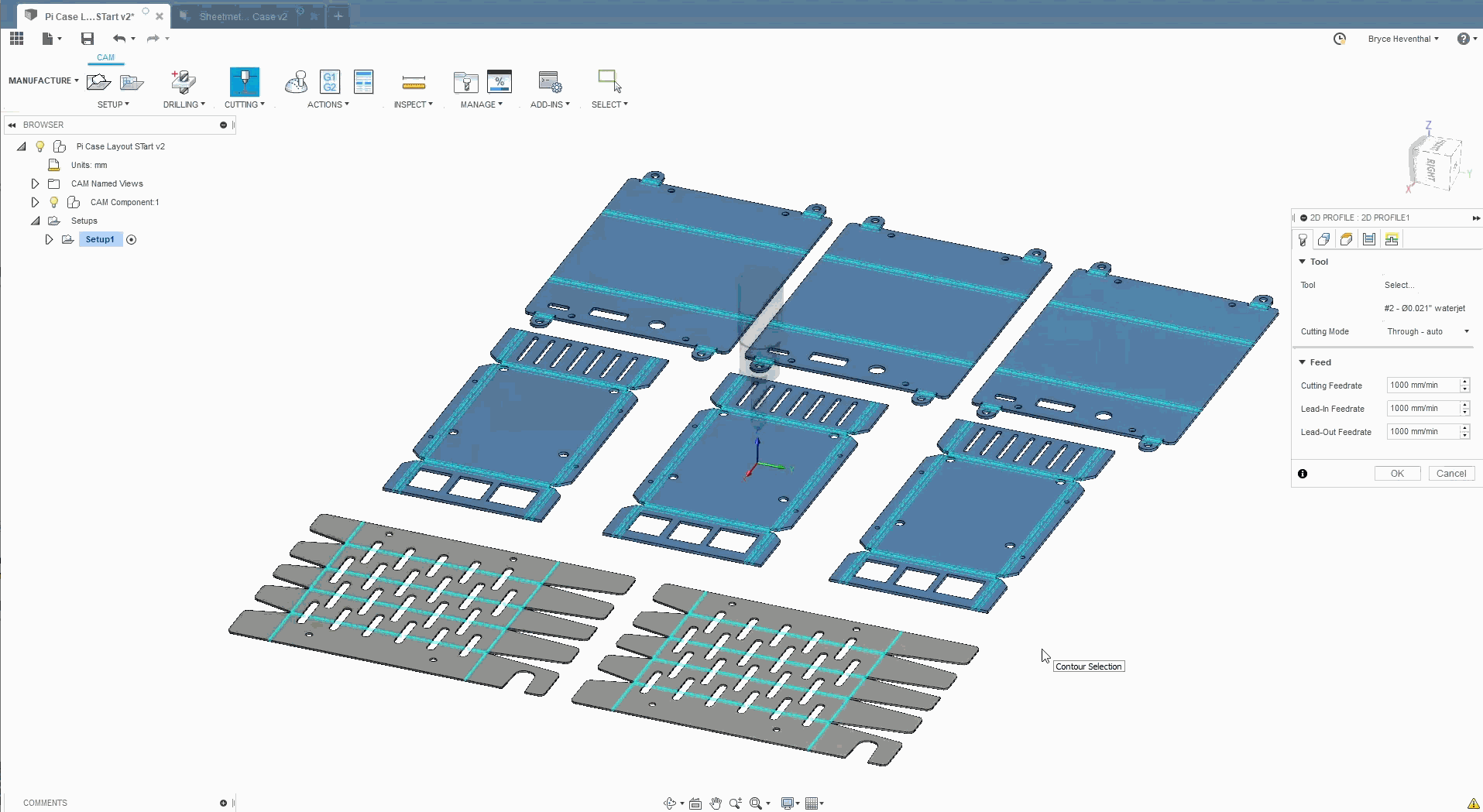This screenshot has width=1483, height=812.
Task: Collapse the Feed section in the dialog
Action: pos(1303,362)
